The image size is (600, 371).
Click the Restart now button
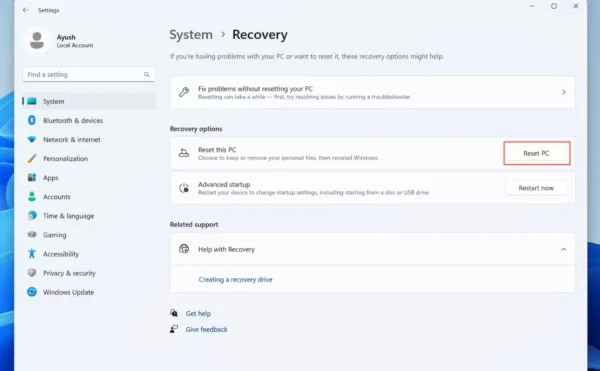coord(536,188)
